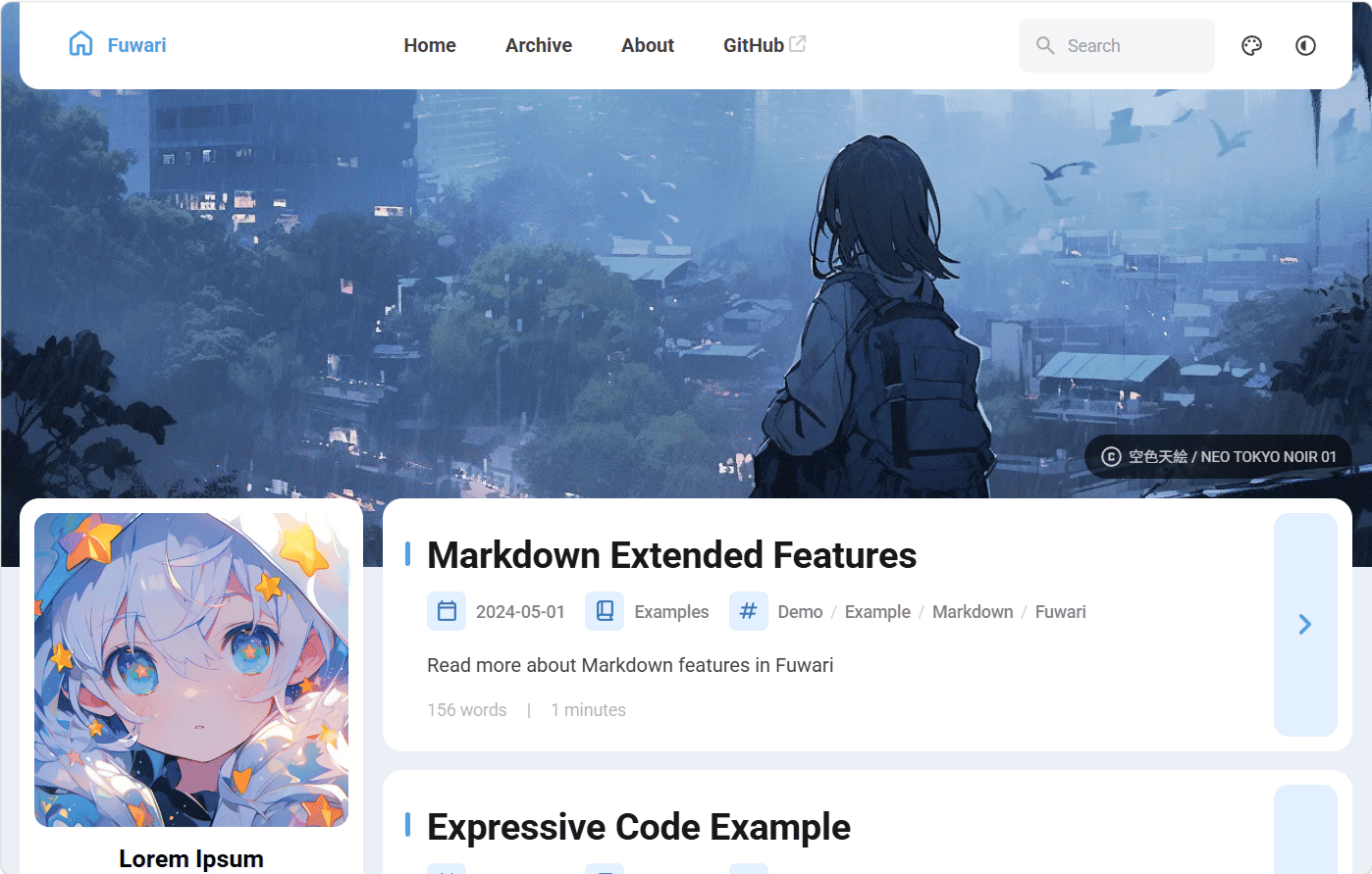The height and width of the screenshot is (874, 1372).
Task: Click the Fuwari tag link
Action: point(1060,612)
